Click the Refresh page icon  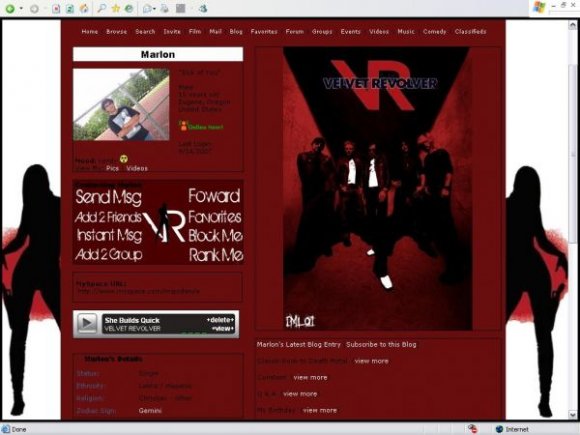tap(70, 9)
